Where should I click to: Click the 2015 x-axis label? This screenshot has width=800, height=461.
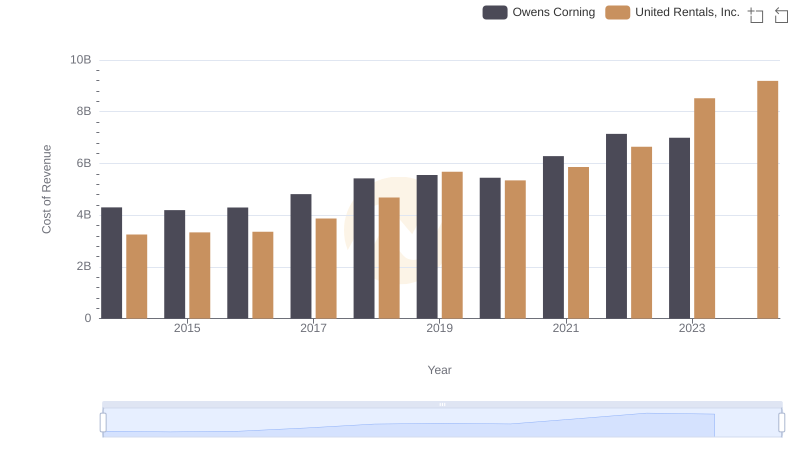(x=187, y=328)
